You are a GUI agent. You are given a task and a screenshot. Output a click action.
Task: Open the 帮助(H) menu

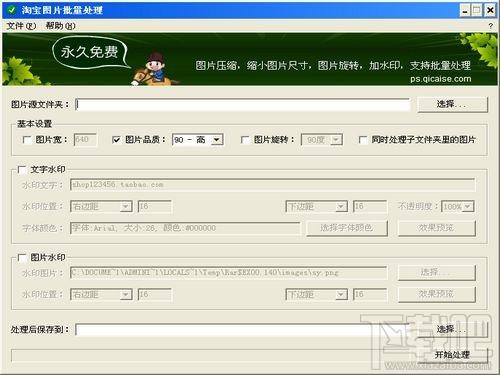(60, 26)
